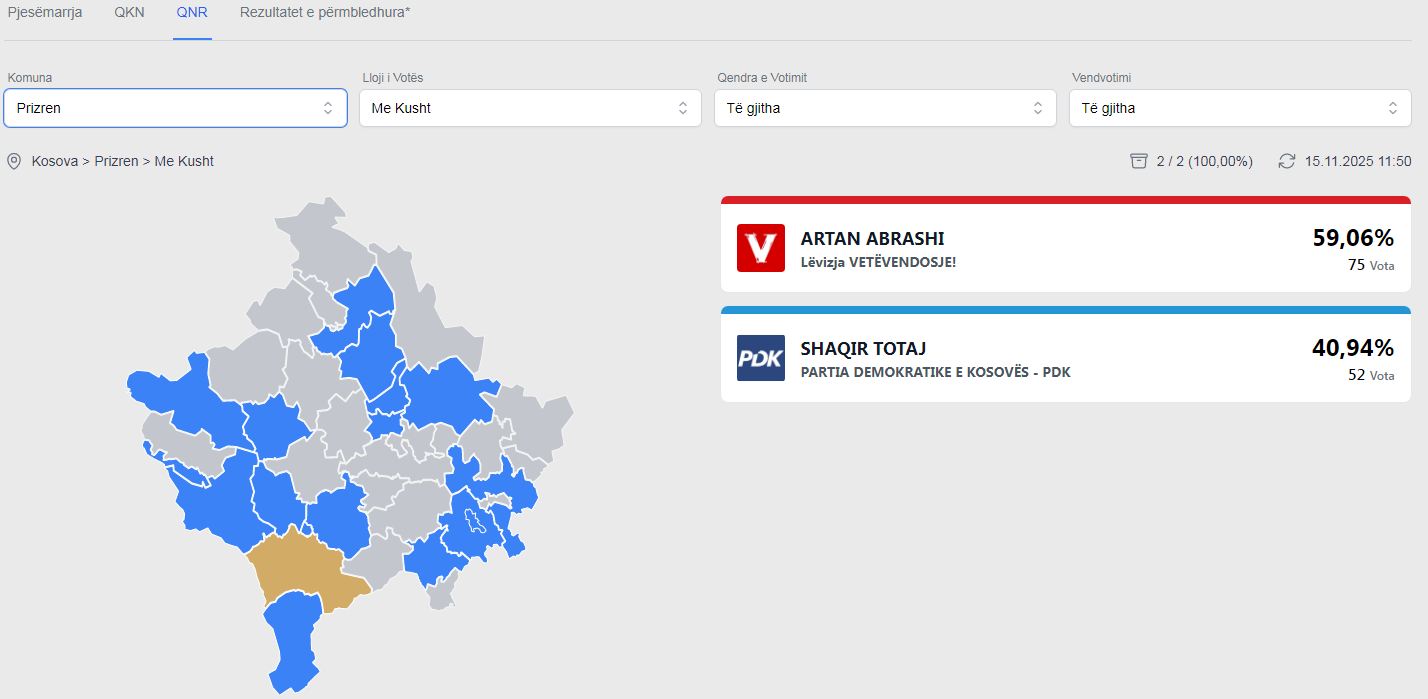Open the Rezultatet e përmbledhura tab

click(x=325, y=13)
